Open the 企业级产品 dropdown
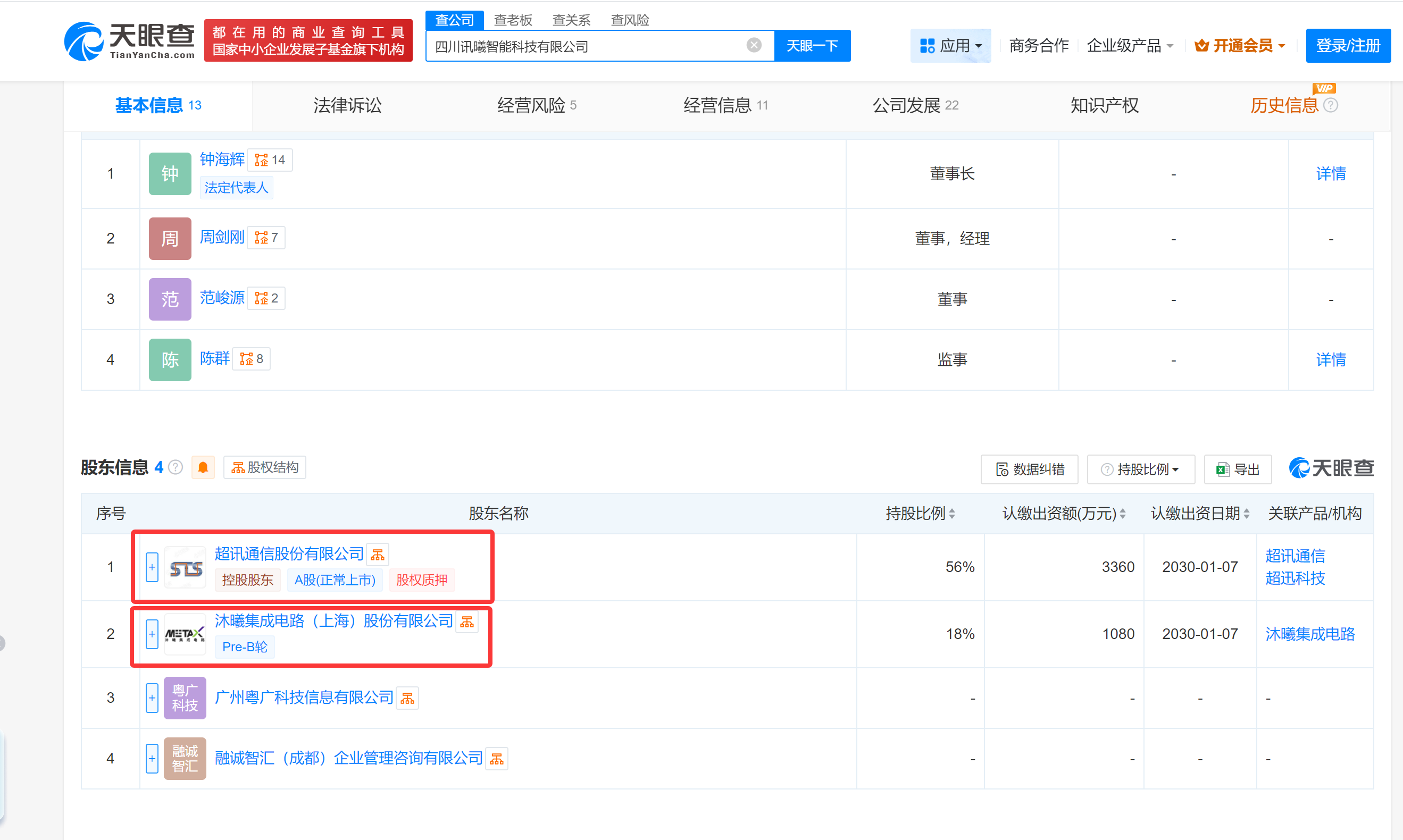The image size is (1403, 840). pos(1130,46)
